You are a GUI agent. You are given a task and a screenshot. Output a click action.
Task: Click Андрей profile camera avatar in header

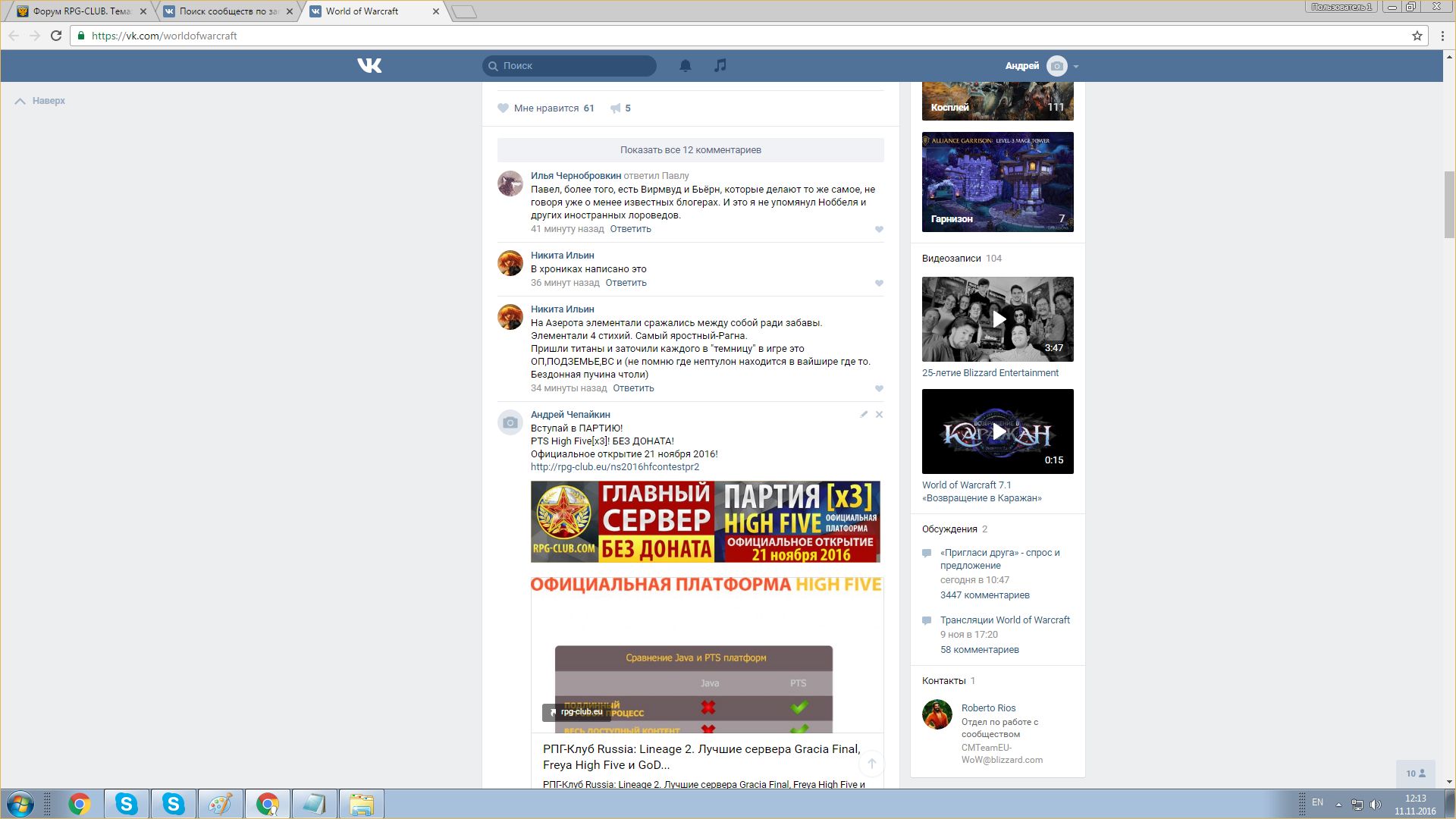tap(1056, 66)
